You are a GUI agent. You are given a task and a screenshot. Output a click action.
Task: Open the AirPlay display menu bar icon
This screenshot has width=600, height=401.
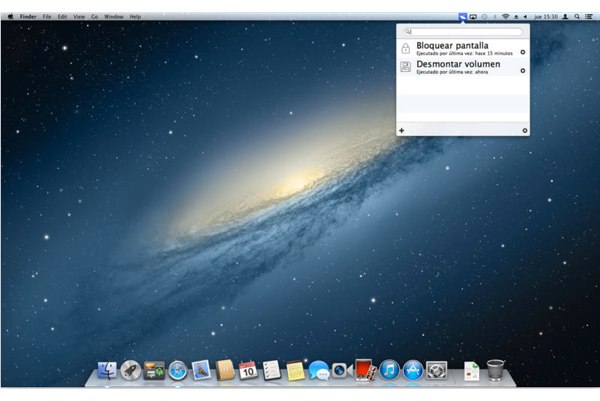pyautogui.click(x=473, y=16)
